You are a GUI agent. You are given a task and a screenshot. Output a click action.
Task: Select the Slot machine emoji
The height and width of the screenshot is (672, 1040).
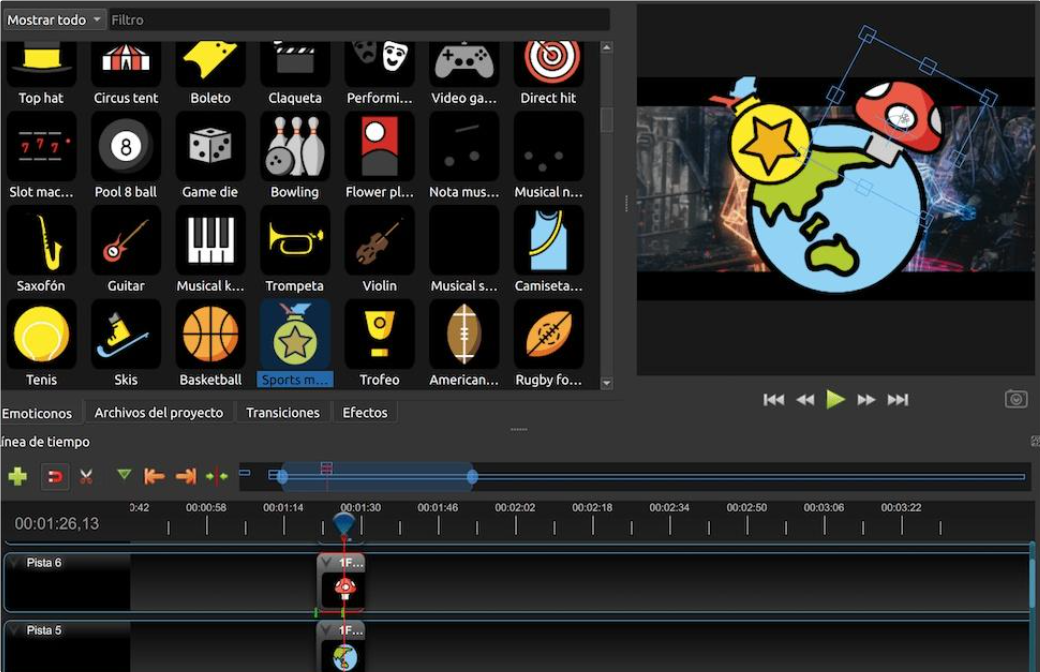(41, 156)
